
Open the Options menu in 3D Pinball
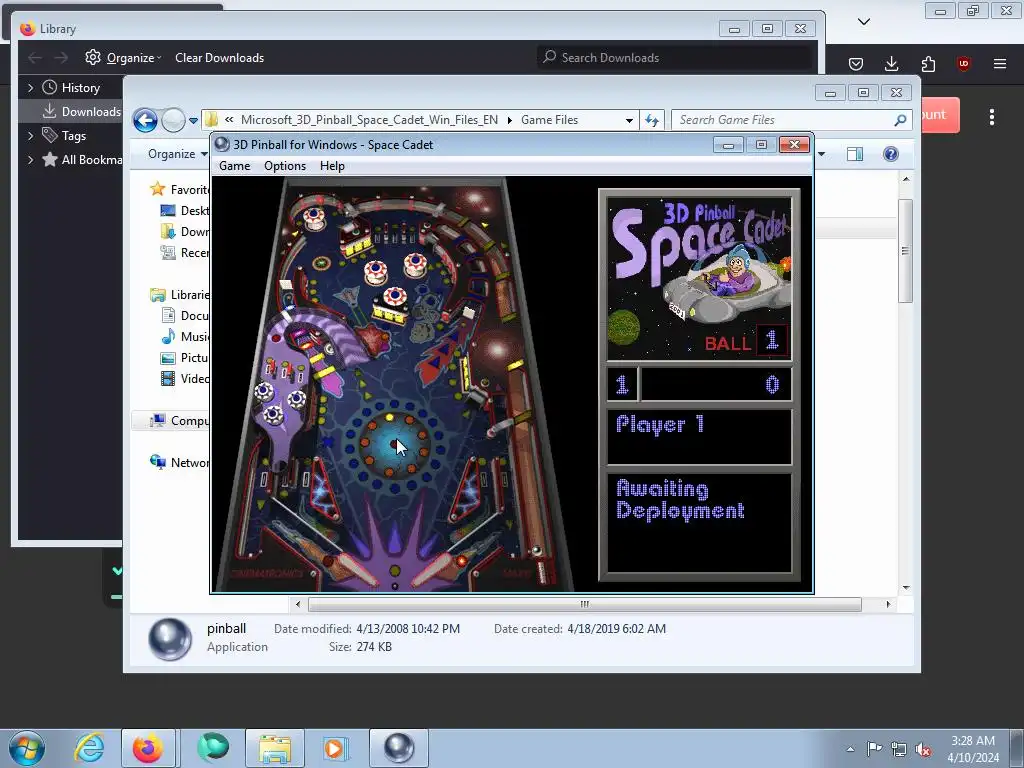pyautogui.click(x=285, y=166)
